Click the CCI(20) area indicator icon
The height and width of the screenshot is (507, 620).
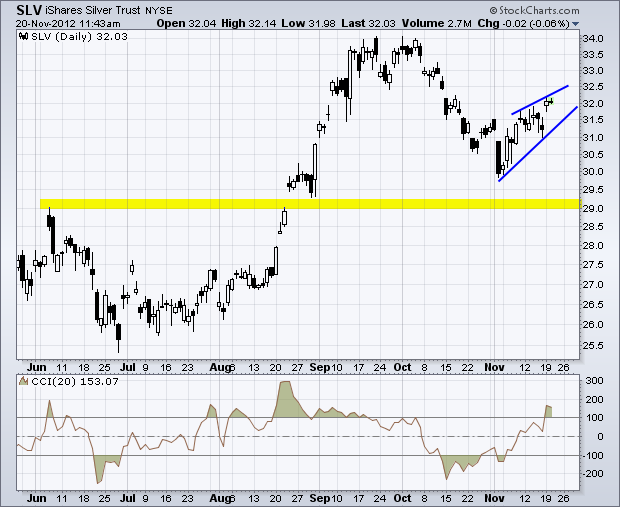tap(24, 381)
